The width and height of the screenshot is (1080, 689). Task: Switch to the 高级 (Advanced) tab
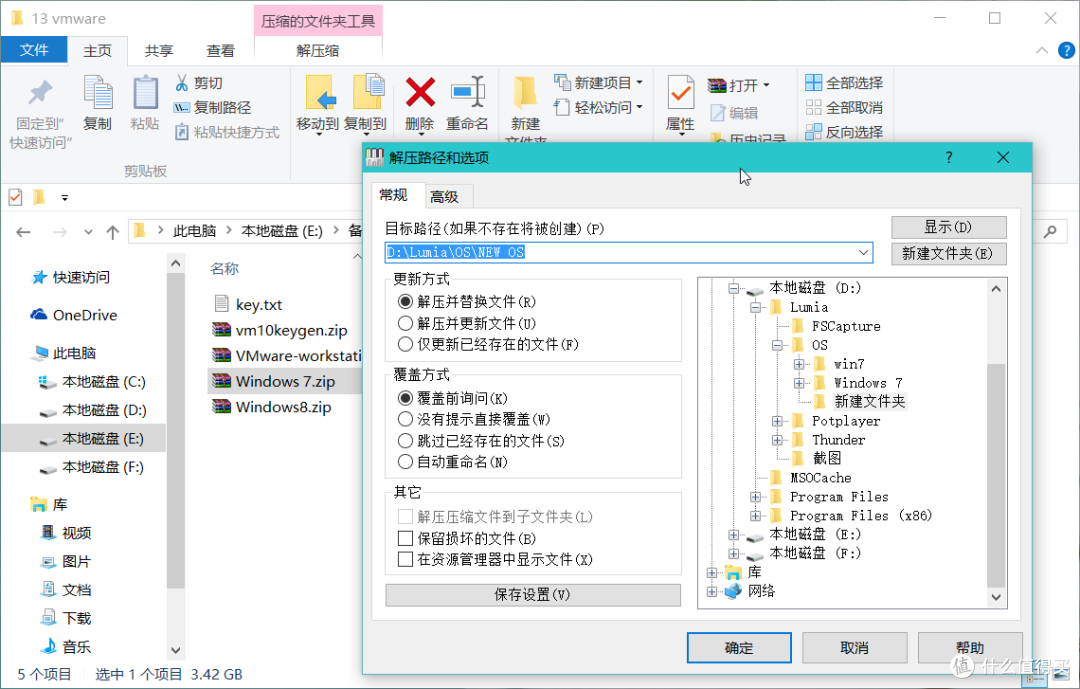pyautogui.click(x=444, y=197)
